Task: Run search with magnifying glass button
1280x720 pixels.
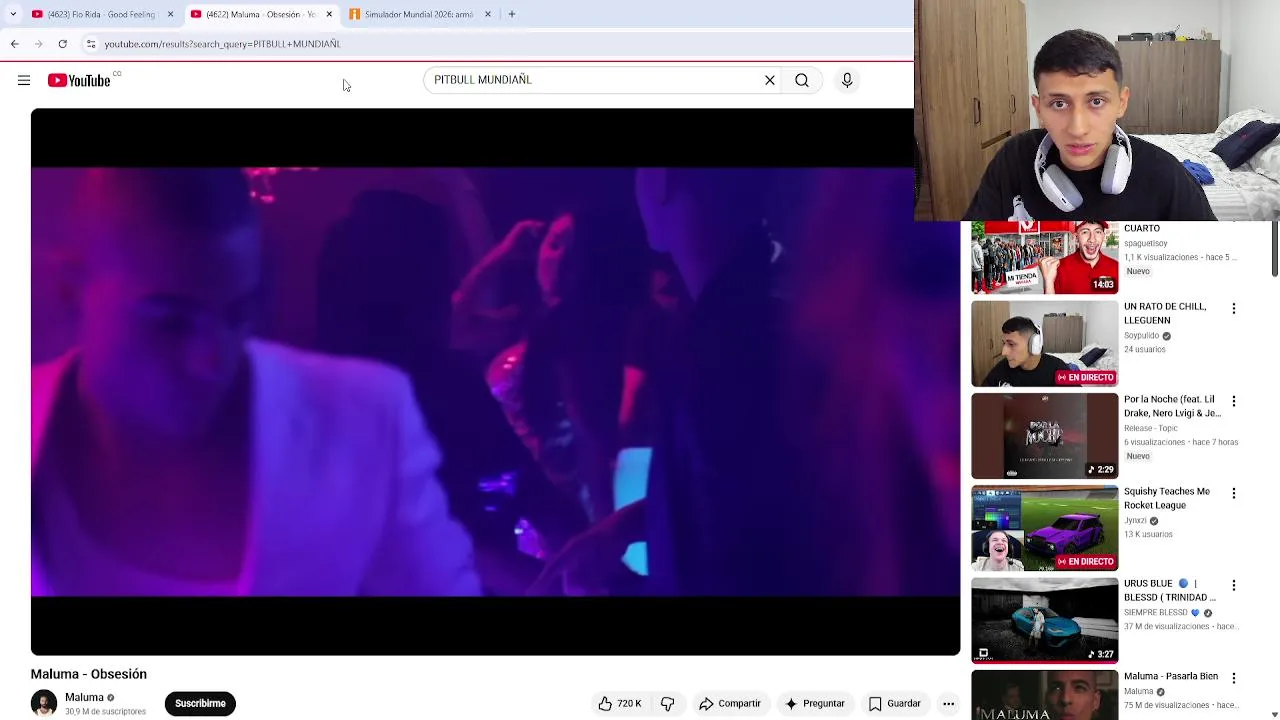Action: pos(802,80)
